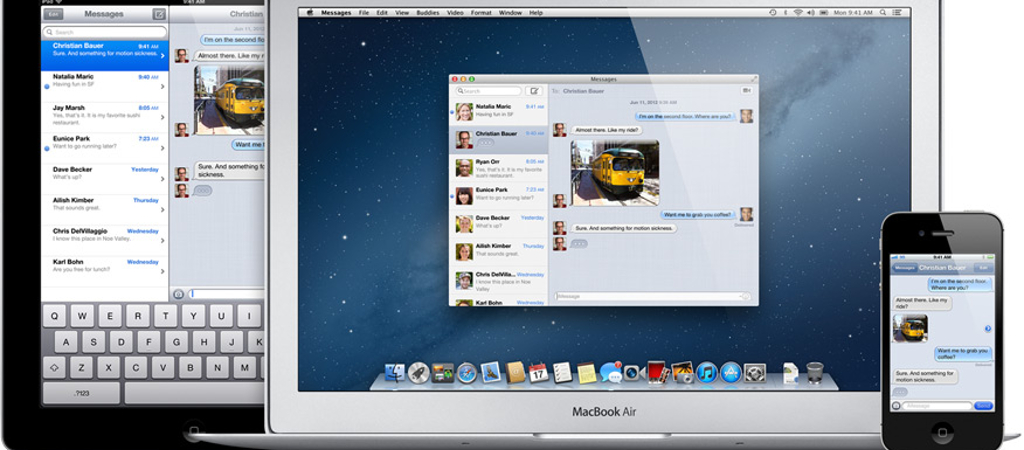Enter full screen for Mac Messages window
The height and width of the screenshot is (450, 1024).
(754, 79)
